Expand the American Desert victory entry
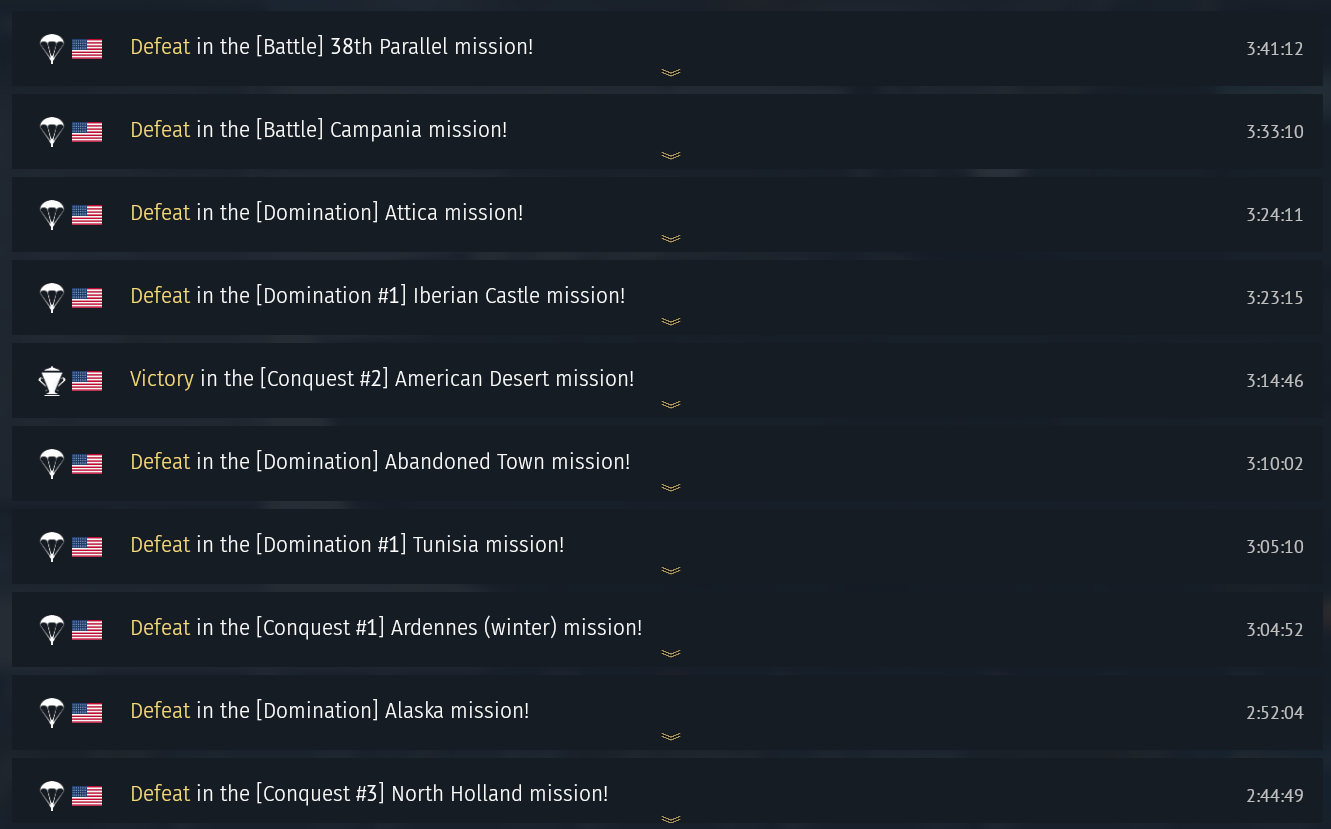The height and width of the screenshot is (829, 1331). pos(670,404)
